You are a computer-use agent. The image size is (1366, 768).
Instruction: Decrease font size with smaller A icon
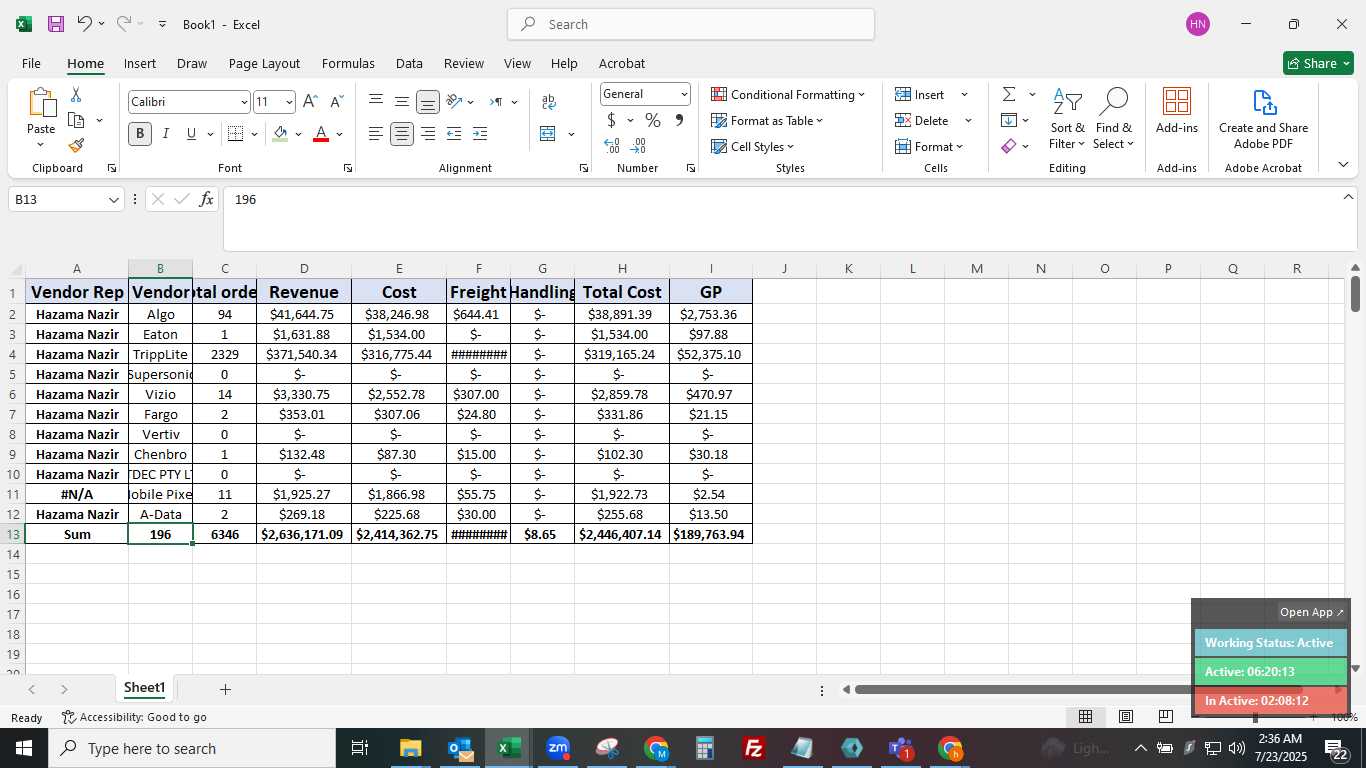point(336,101)
